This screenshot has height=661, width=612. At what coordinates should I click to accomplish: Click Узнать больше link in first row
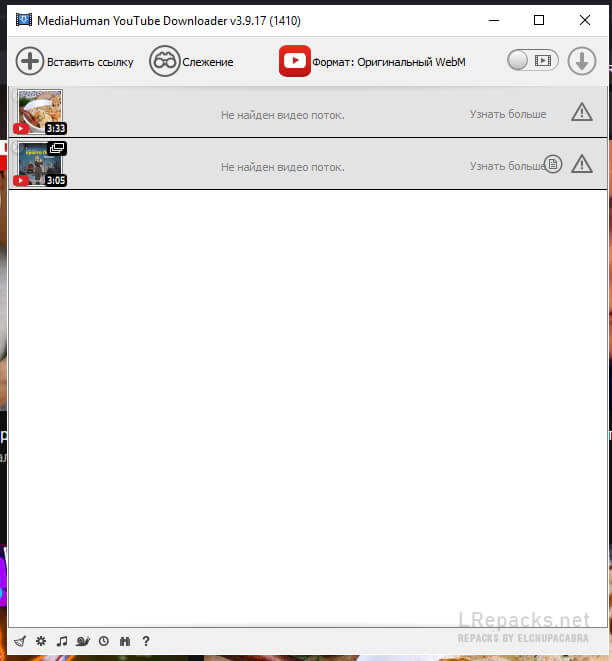pyautogui.click(x=508, y=114)
